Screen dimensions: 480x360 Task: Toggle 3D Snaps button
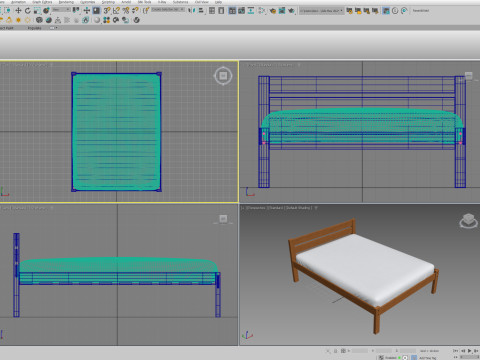[x=107, y=11]
